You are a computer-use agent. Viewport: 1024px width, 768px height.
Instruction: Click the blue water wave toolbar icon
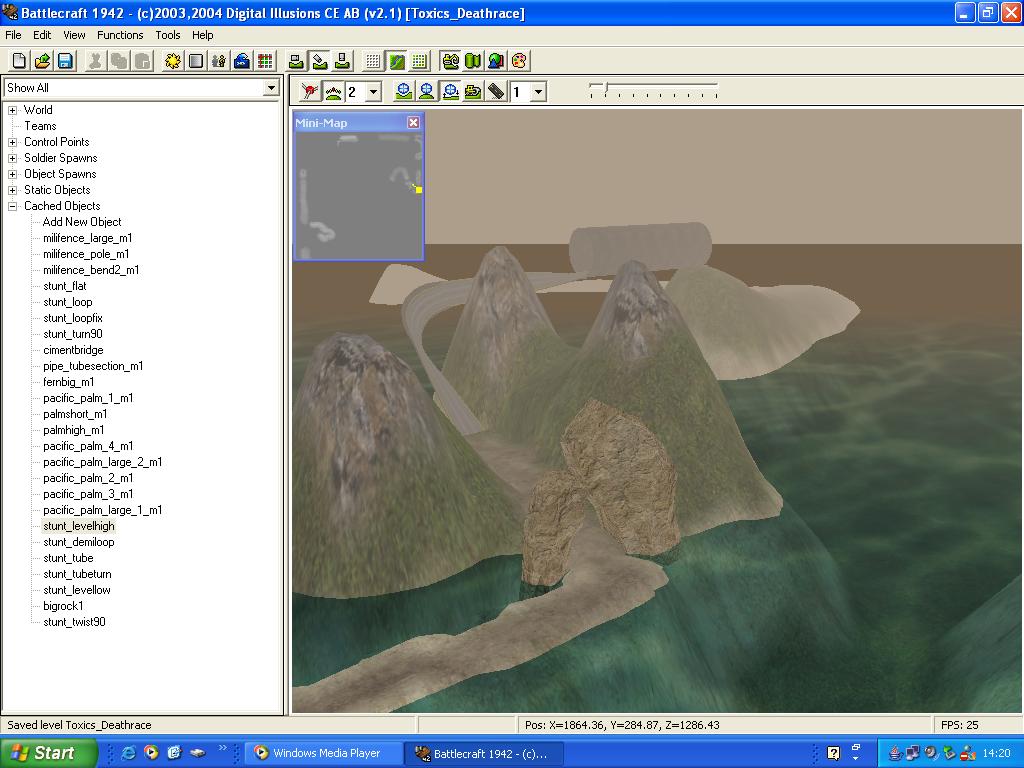[242, 61]
